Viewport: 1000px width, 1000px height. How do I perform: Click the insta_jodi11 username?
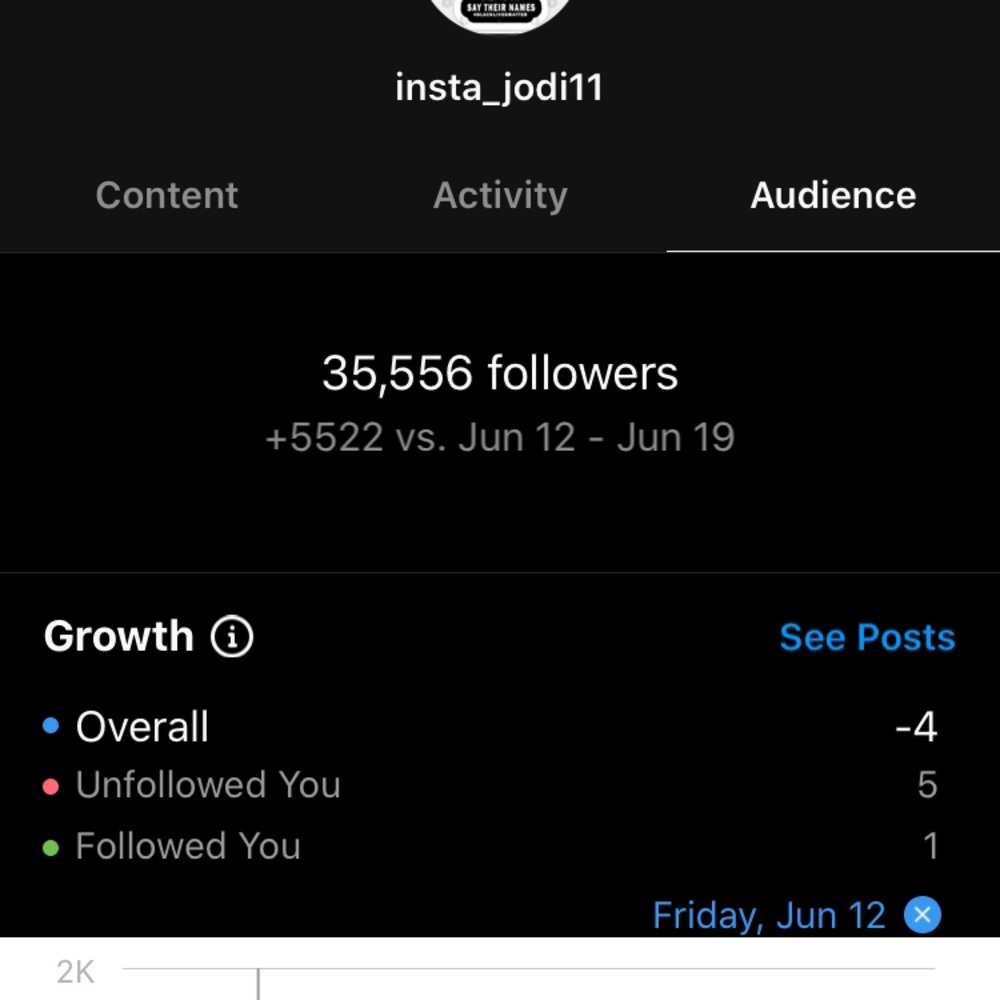[500, 87]
